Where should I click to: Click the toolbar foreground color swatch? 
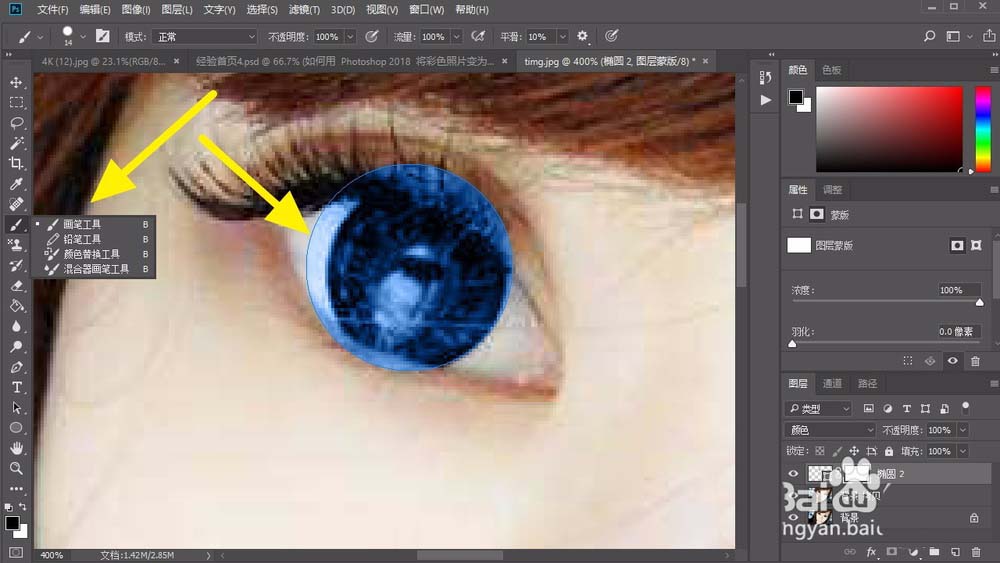[x=11, y=523]
